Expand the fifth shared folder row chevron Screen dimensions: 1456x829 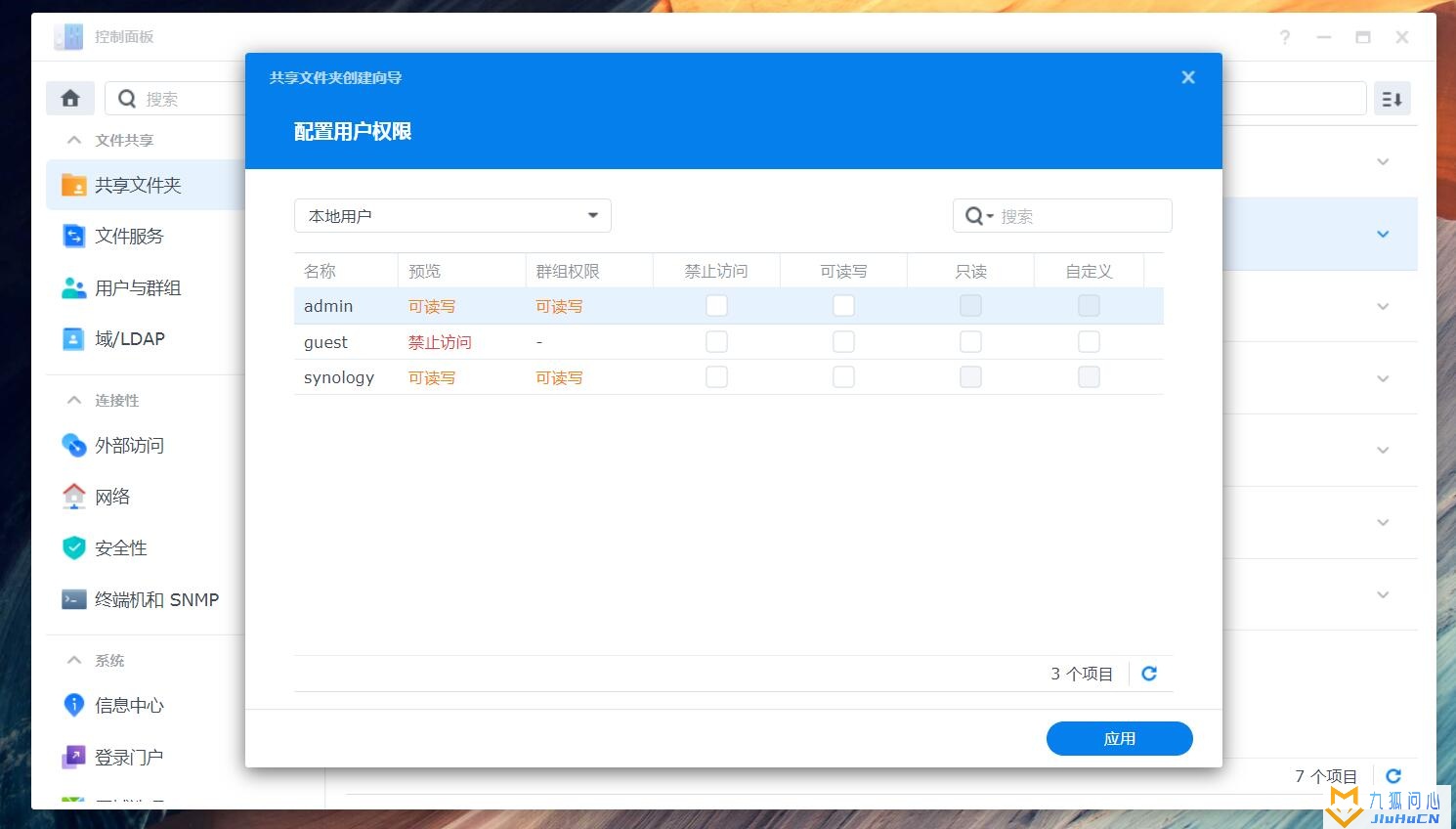coord(1383,450)
